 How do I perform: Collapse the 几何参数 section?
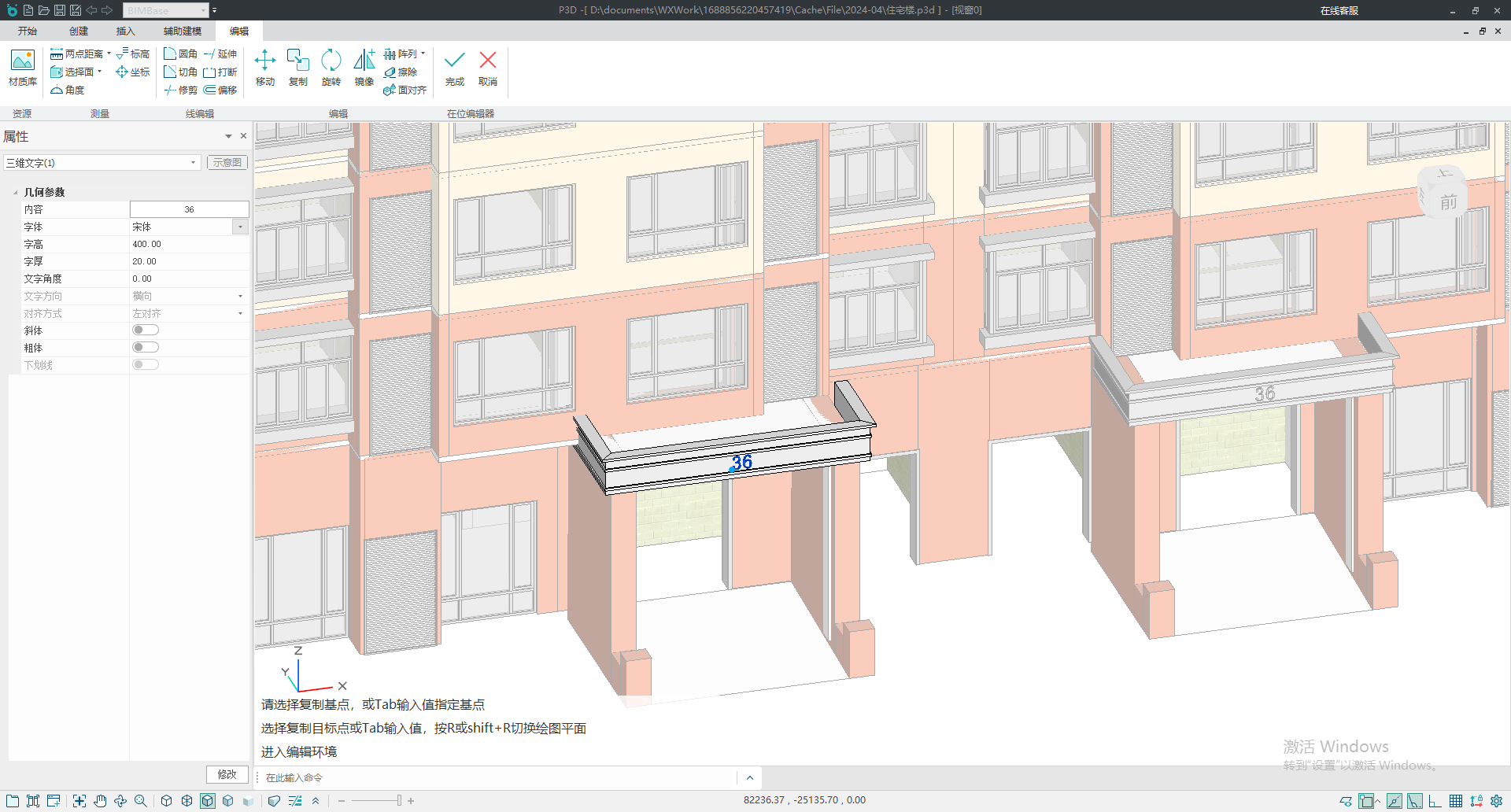15,193
